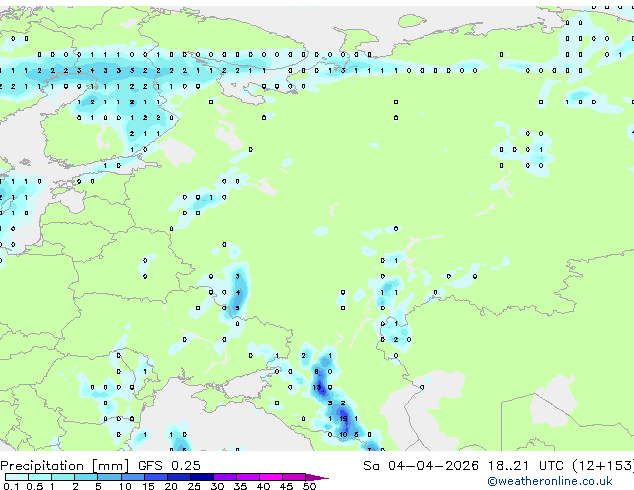Click the "30" legend scale label

coord(217,486)
